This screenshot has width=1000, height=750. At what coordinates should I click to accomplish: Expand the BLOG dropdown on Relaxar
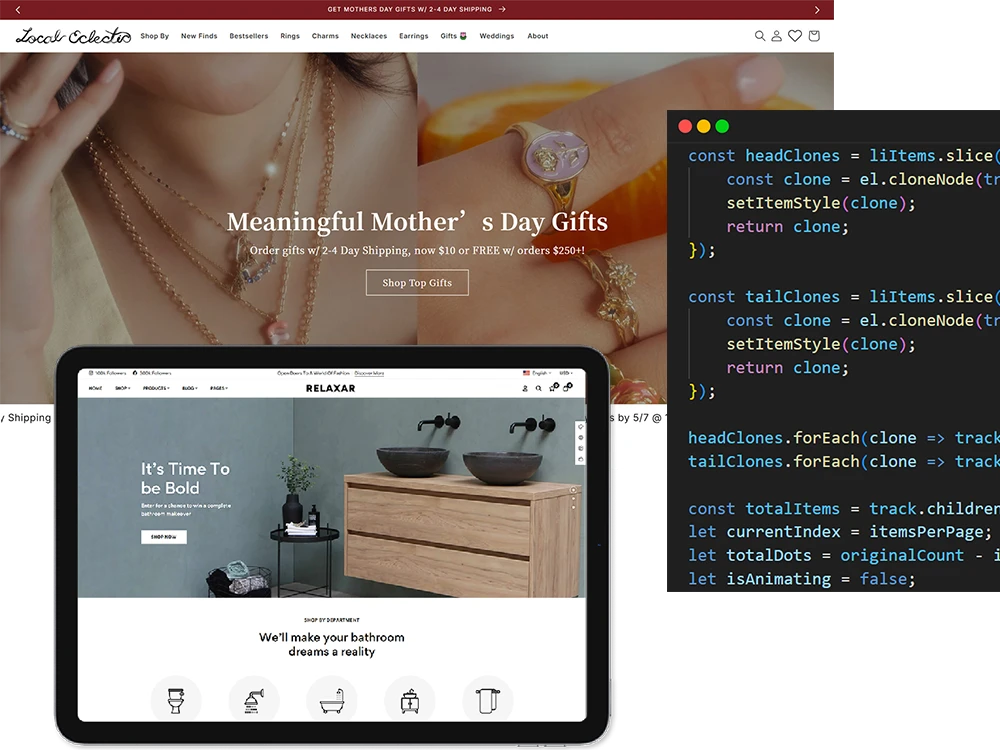(x=190, y=388)
